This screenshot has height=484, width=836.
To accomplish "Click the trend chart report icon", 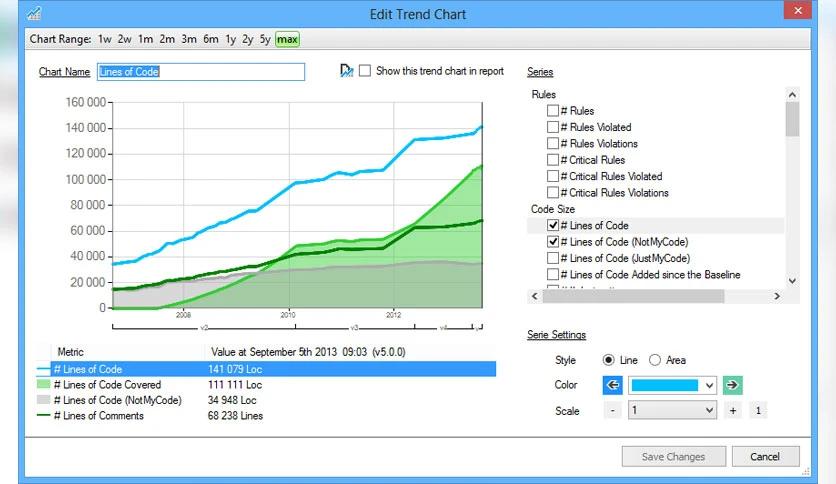I will pos(346,70).
